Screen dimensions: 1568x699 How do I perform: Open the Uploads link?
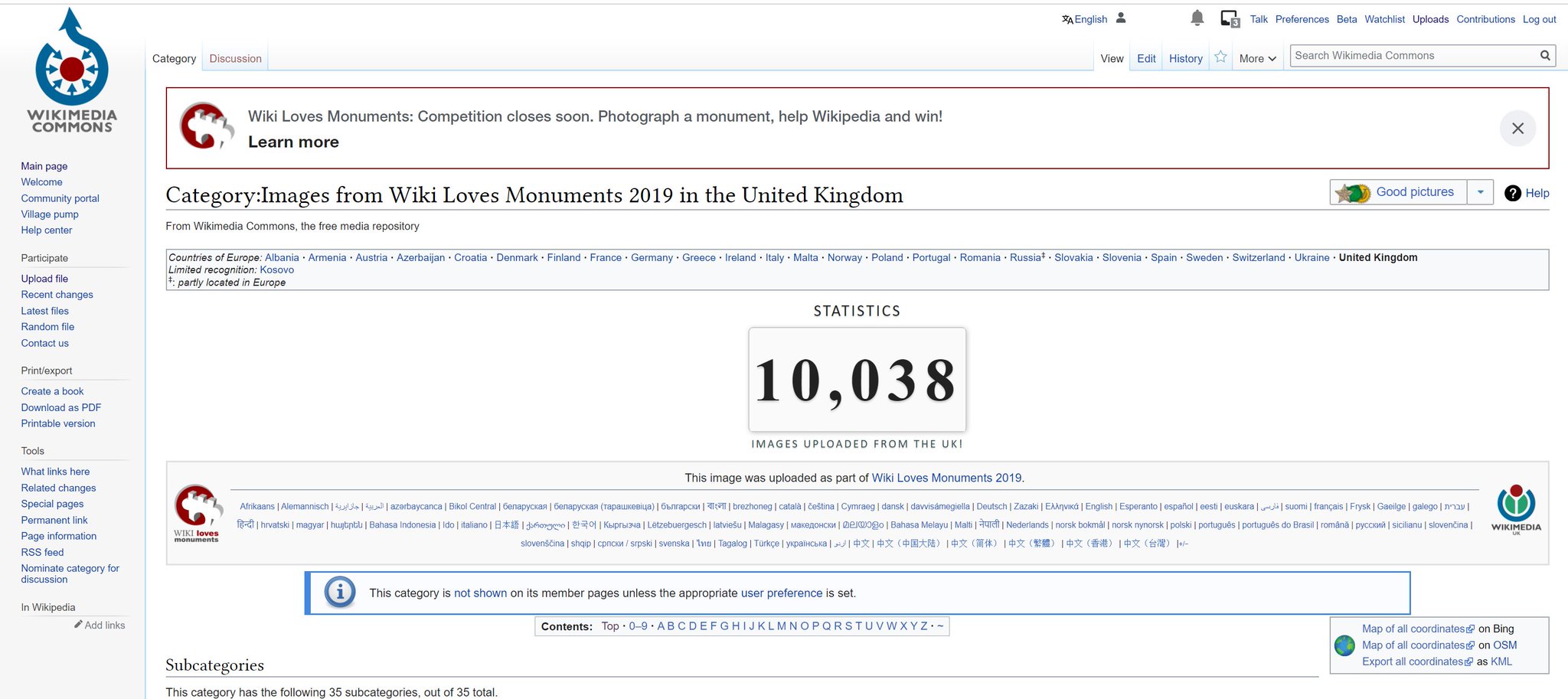1430,19
